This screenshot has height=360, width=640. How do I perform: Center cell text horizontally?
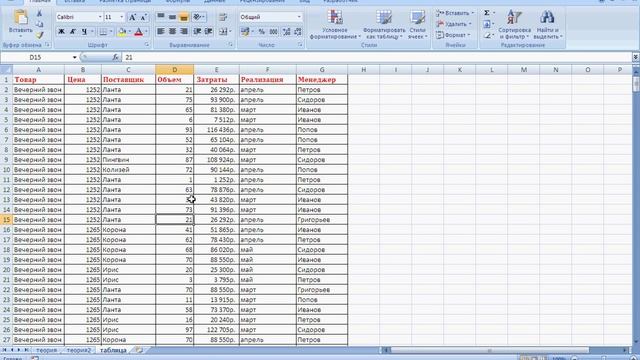point(172,31)
